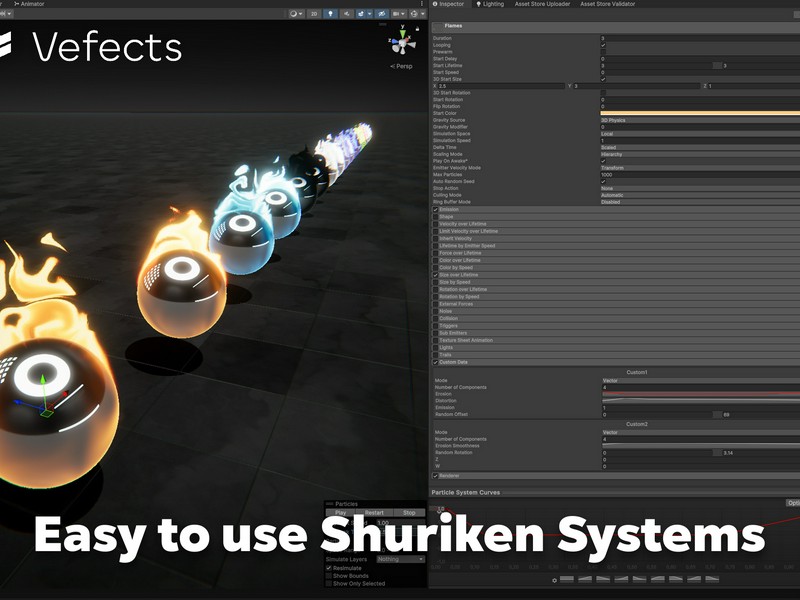Select the sixth curve preset
Image resolution: width=800 pixels, height=600 pixels.
[658, 579]
